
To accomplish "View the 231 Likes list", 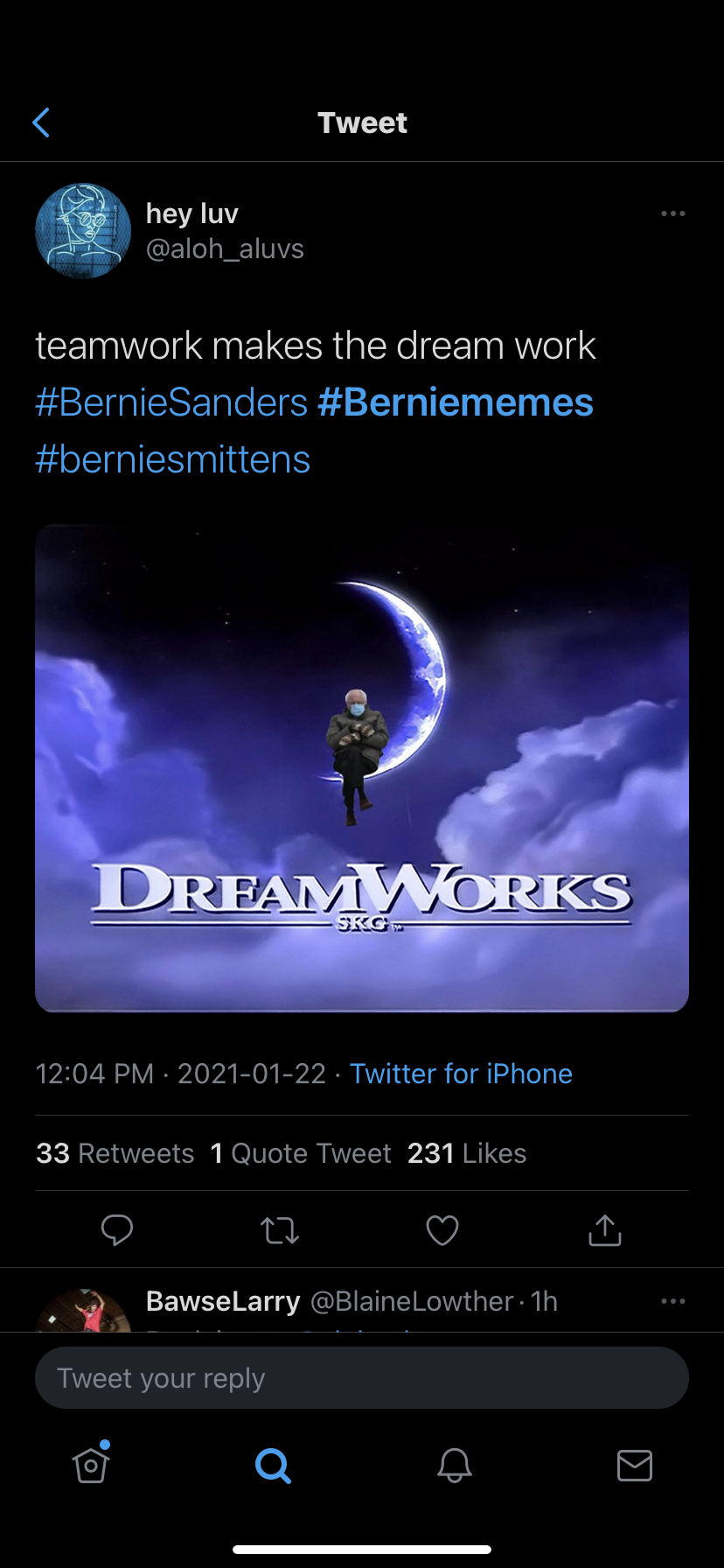I will point(467,1153).
